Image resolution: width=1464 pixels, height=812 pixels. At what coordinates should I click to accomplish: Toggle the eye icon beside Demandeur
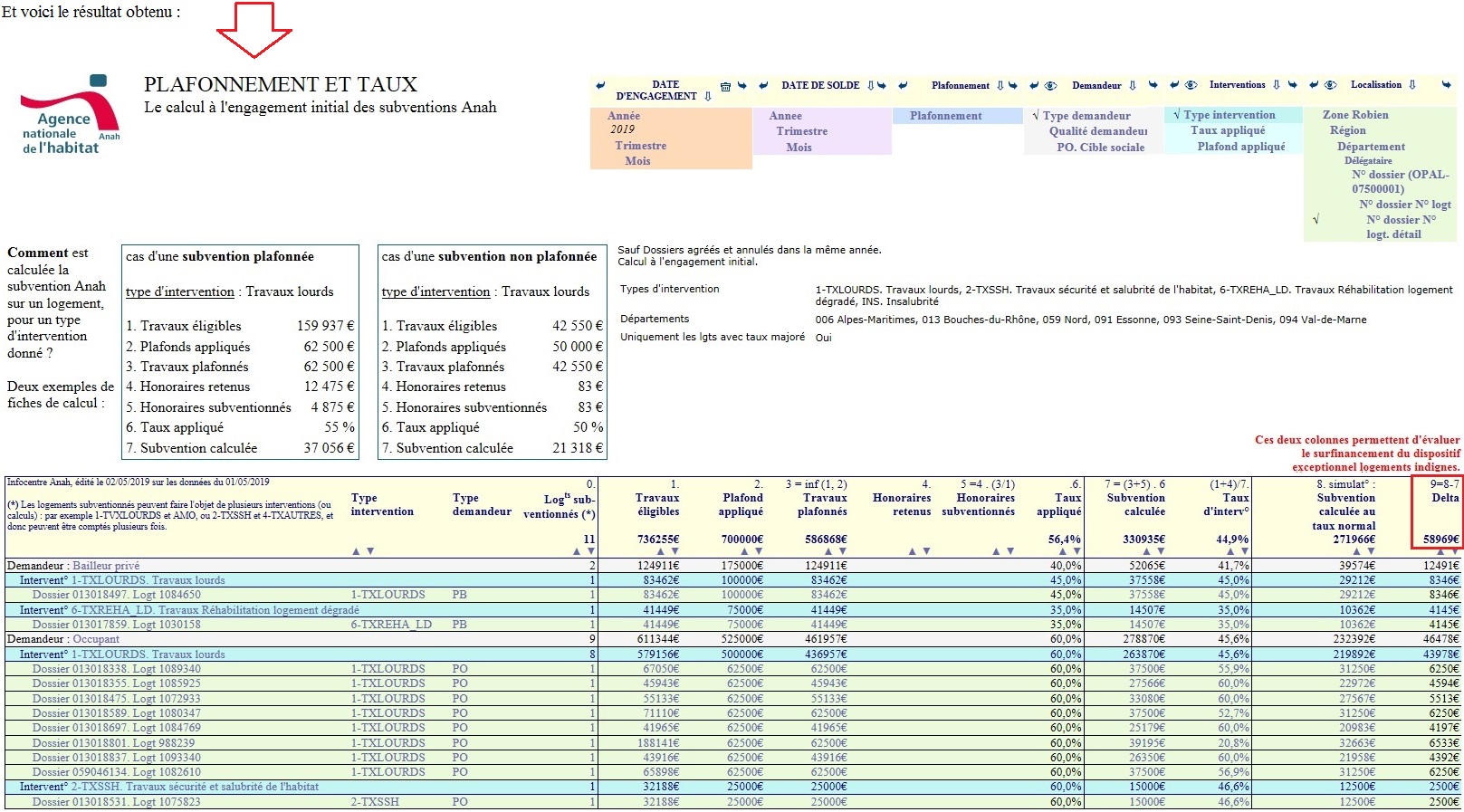point(1050,85)
